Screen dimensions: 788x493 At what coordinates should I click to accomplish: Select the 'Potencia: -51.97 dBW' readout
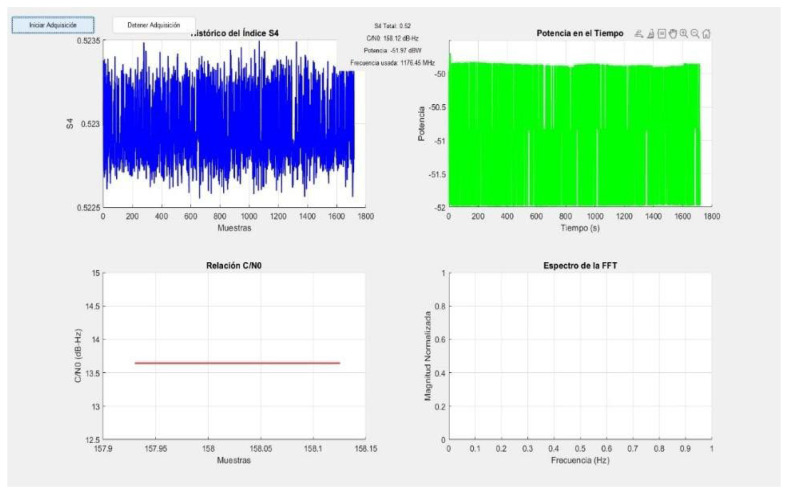coord(392,51)
